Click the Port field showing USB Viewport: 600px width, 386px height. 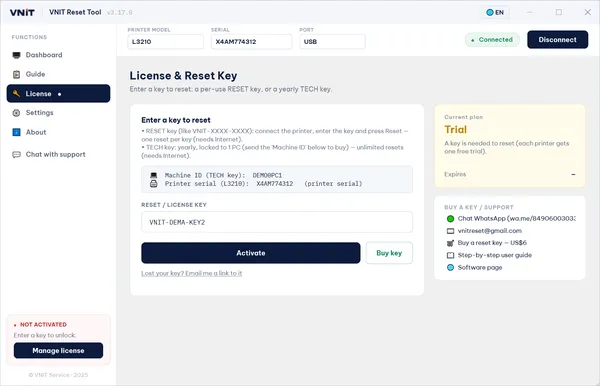coord(332,42)
